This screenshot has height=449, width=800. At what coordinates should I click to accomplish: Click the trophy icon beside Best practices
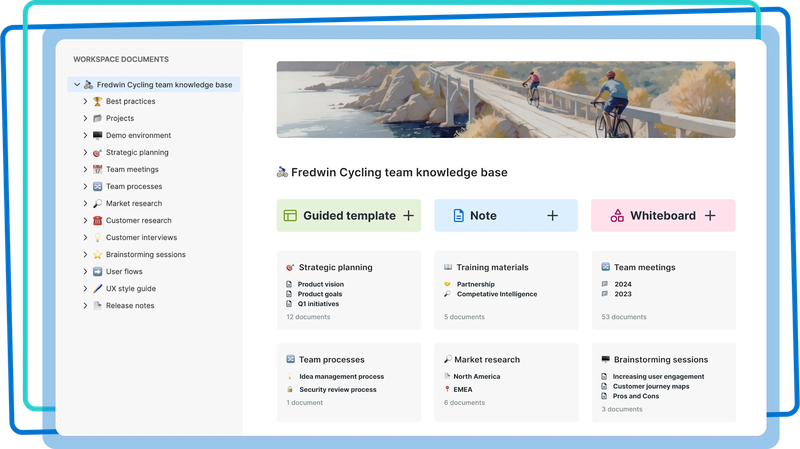pos(97,102)
